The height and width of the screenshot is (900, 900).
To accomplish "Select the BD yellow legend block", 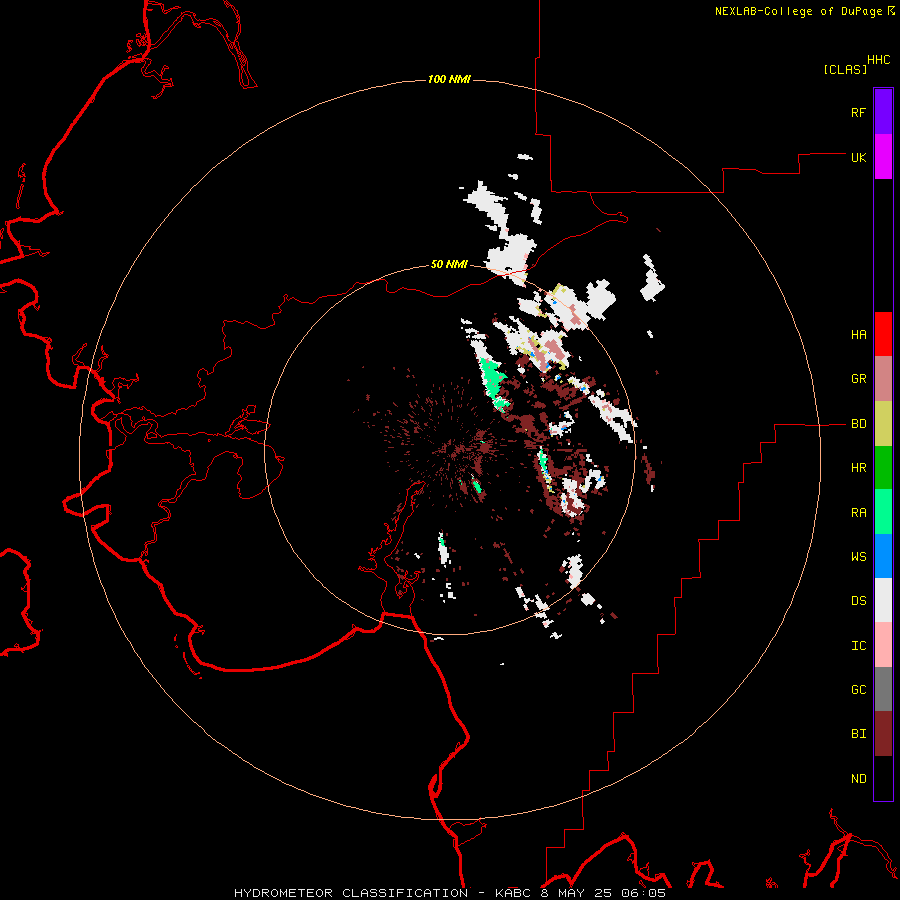I will coord(883,424).
